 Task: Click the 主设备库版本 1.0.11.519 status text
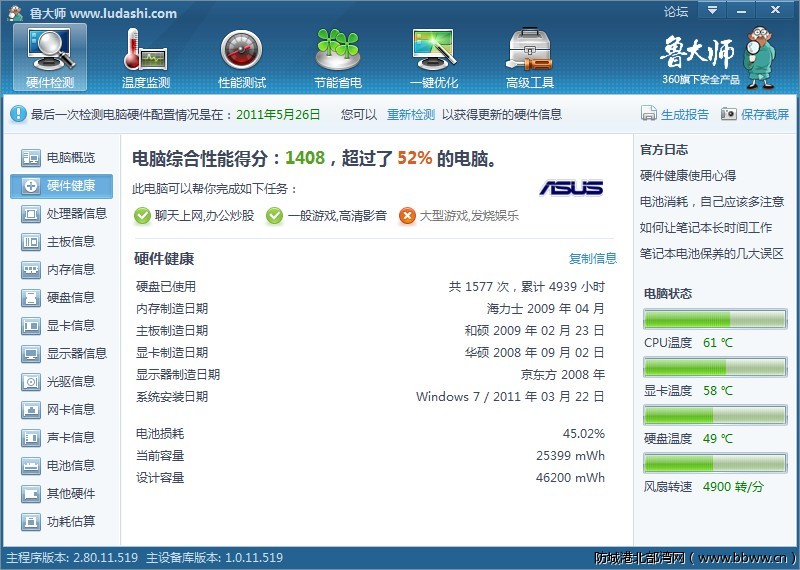[214, 557]
